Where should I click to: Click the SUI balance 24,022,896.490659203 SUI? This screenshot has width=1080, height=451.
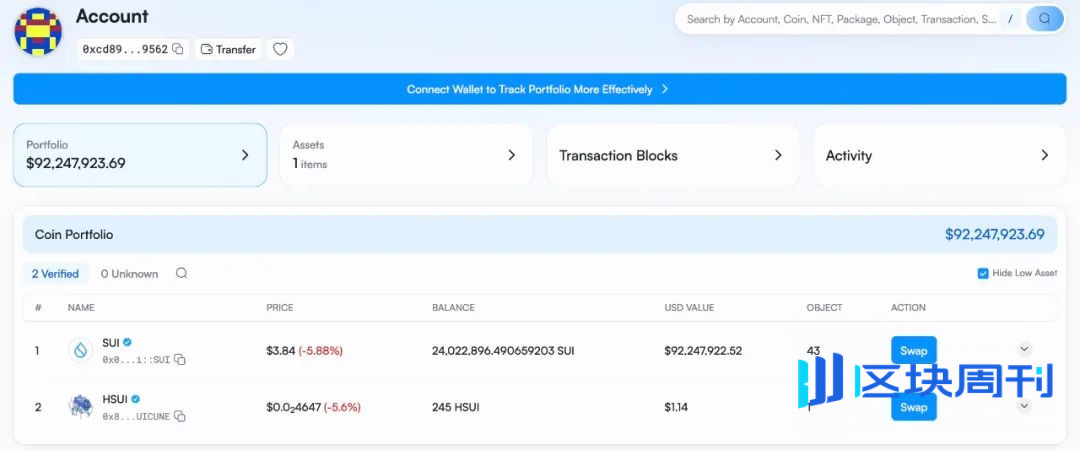click(503, 350)
